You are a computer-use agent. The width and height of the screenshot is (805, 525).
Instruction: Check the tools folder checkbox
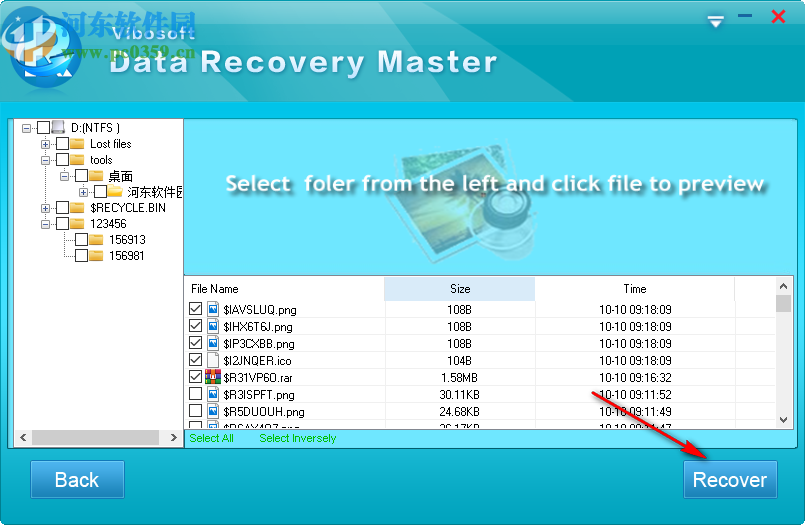click(63, 160)
